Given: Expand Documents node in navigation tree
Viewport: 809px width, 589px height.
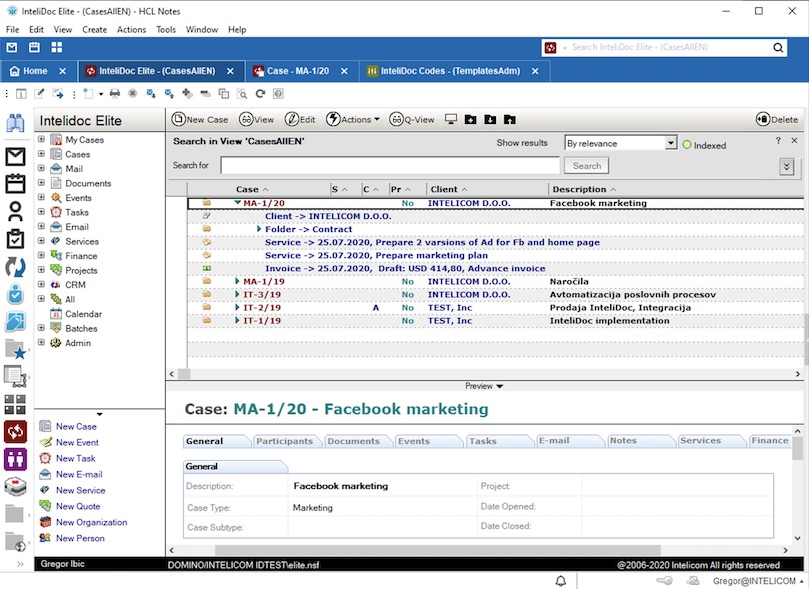Looking at the screenshot, I should click(41, 183).
